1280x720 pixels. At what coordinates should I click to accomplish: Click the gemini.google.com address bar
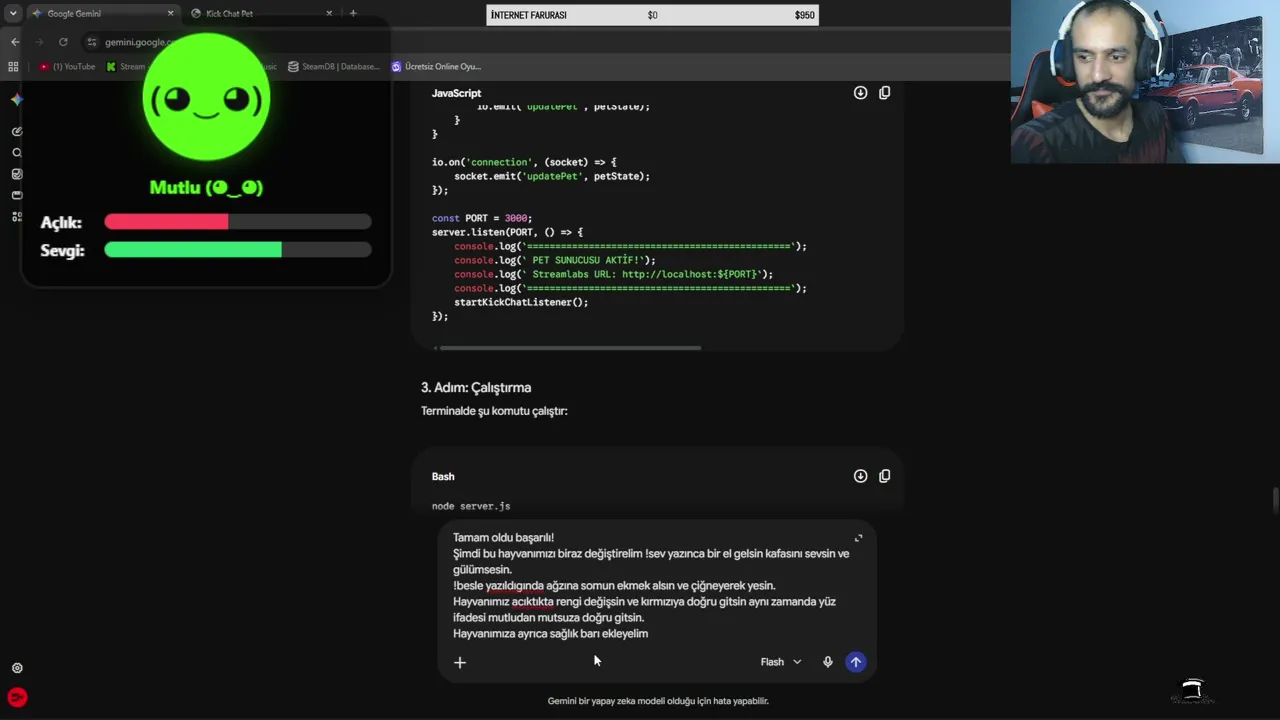tap(140, 42)
